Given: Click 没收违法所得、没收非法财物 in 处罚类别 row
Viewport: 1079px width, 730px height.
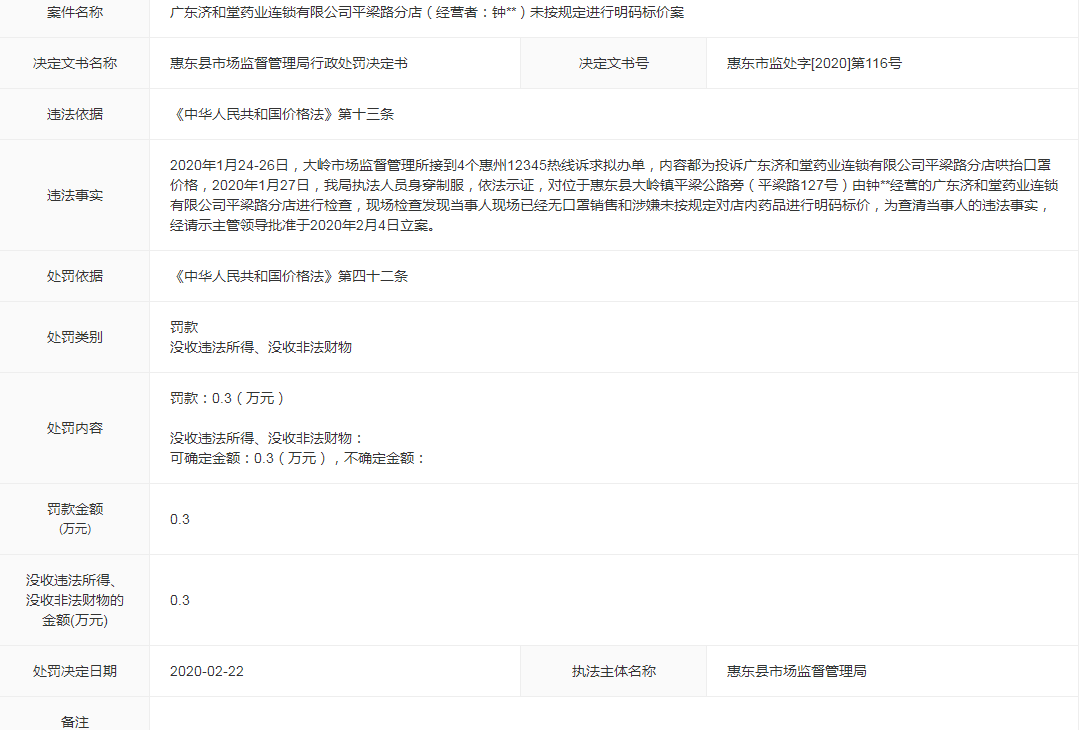Looking at the screenshot, I should [261, 347].
